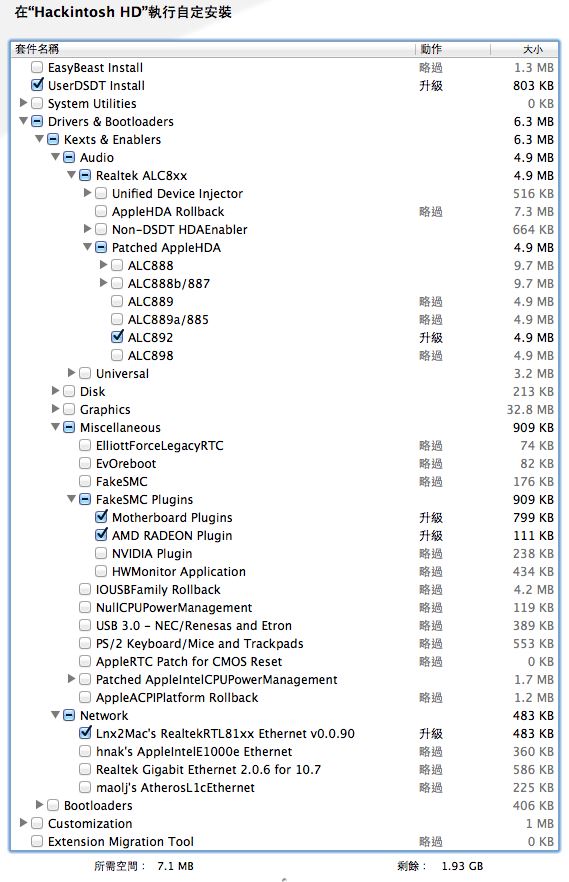Expand the ALC888b/887 sub-options
569x882 pixels.
(103, 283)
